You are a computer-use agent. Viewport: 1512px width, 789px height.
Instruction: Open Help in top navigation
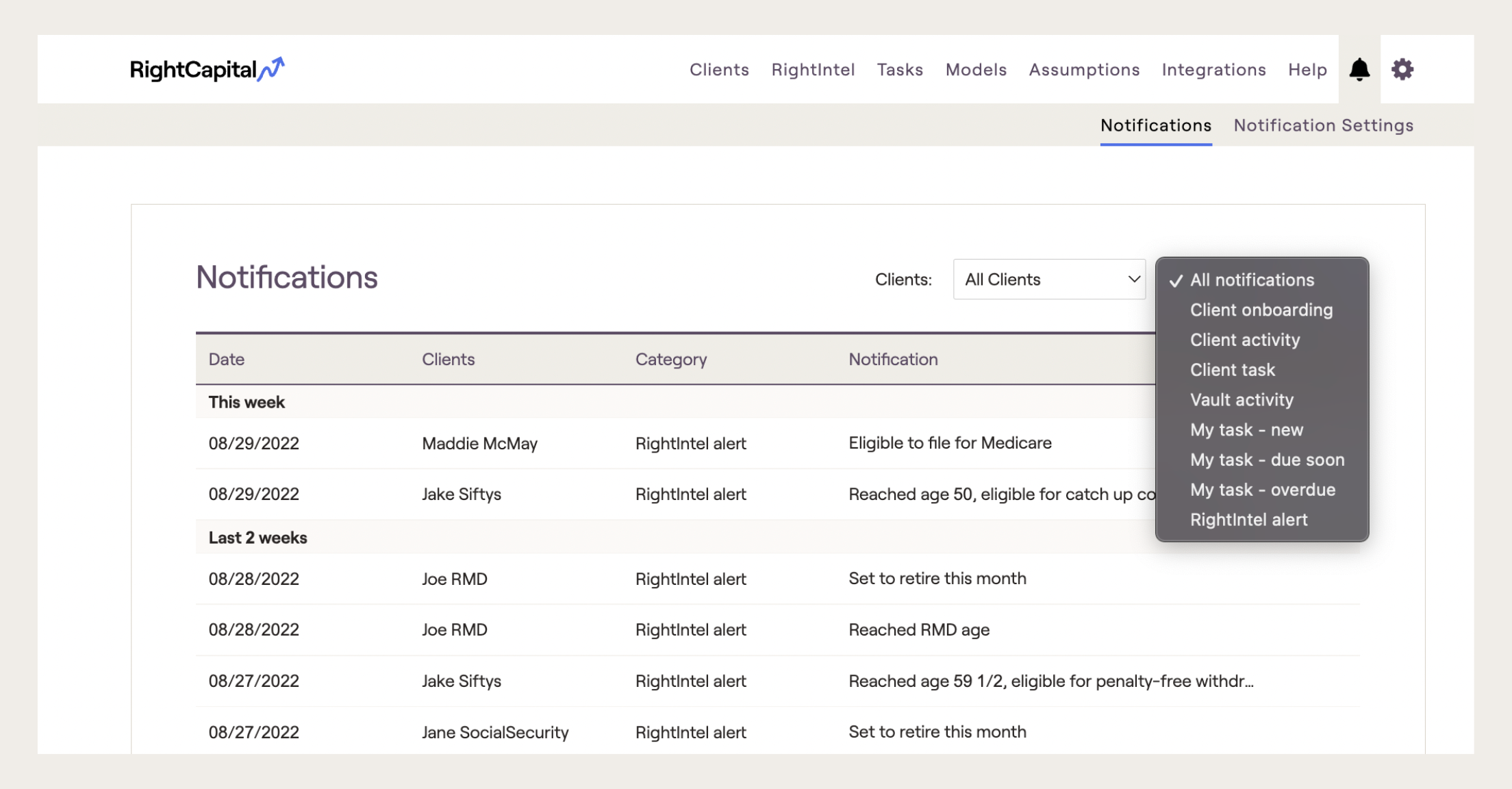[x=1307, y=69]
